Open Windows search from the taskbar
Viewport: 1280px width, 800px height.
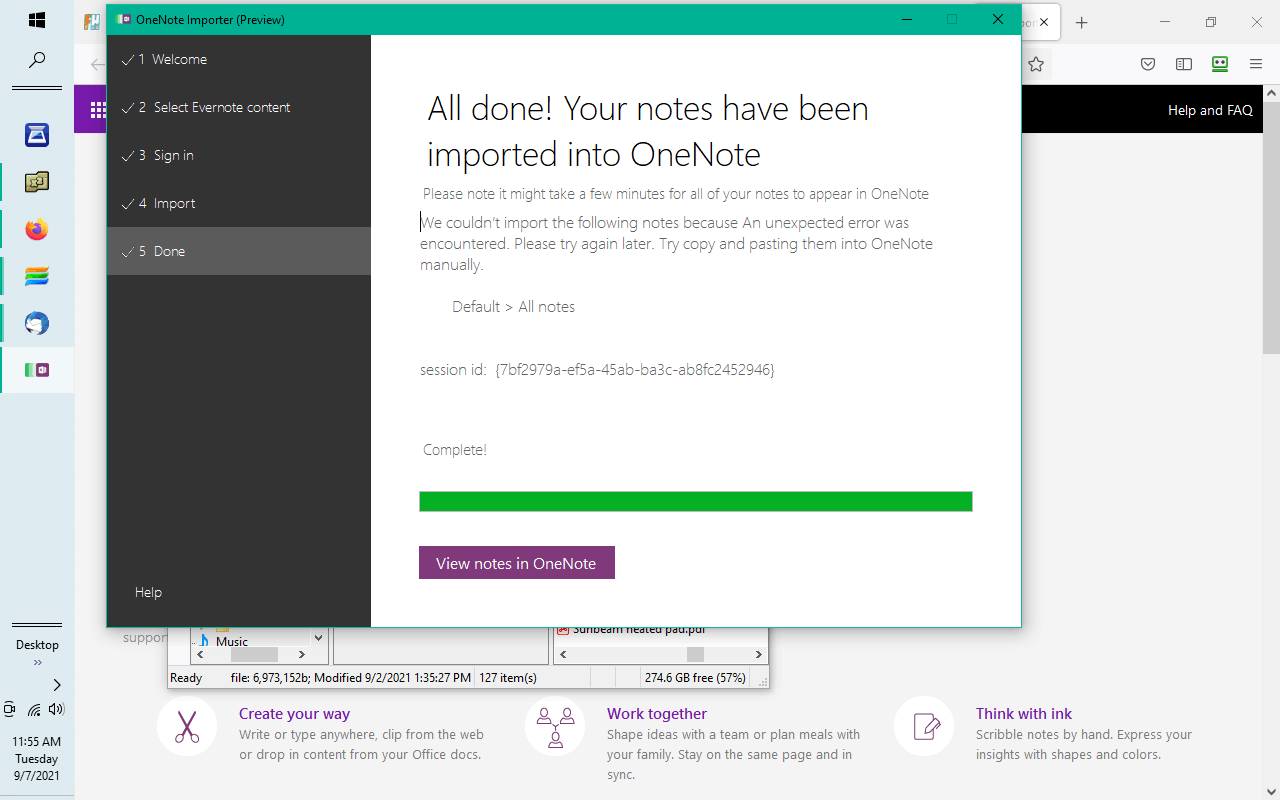(37, 60)
